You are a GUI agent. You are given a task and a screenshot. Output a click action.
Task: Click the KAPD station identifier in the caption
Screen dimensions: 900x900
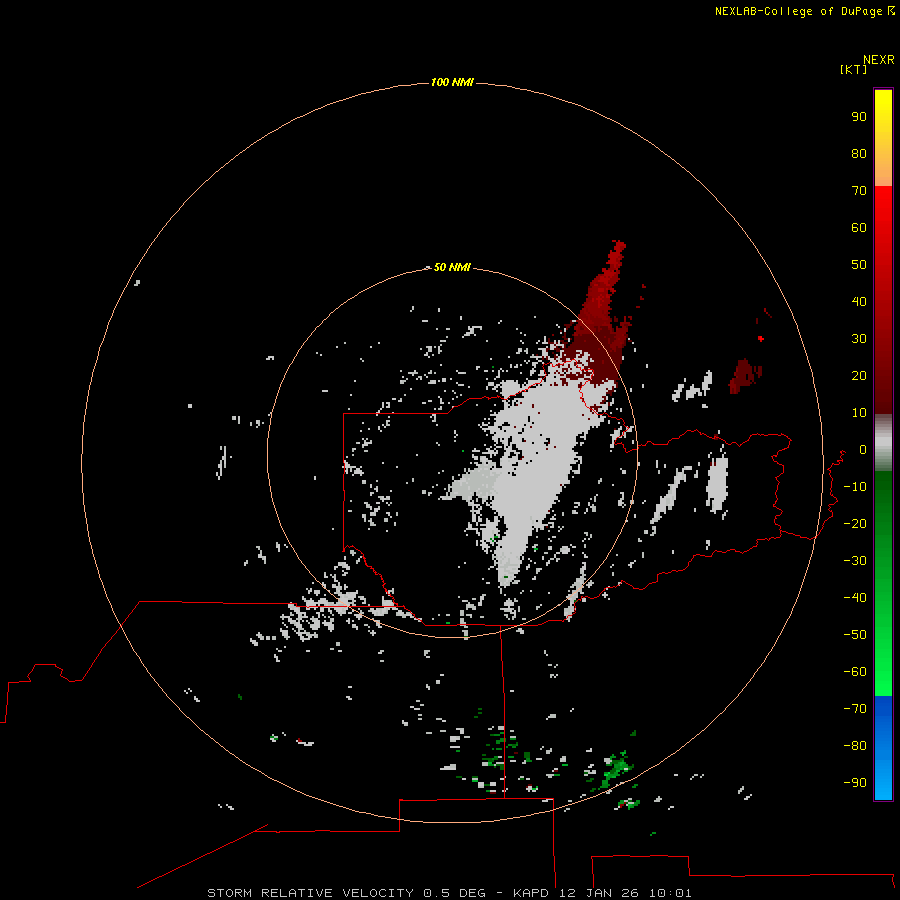[532, 893]
